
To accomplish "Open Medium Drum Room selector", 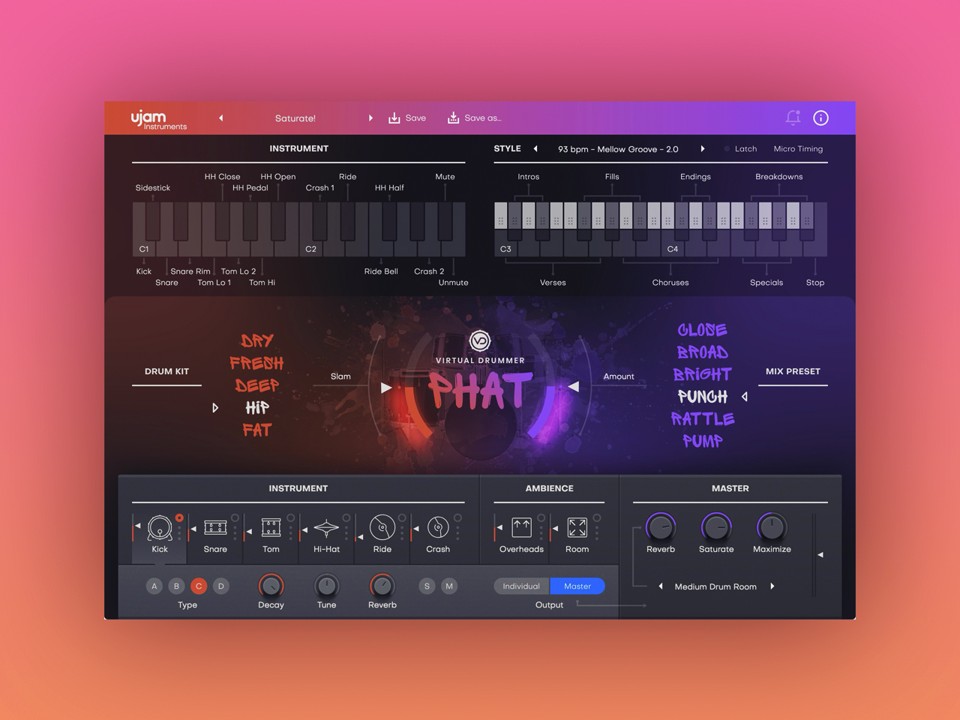I will click(715, 587).
